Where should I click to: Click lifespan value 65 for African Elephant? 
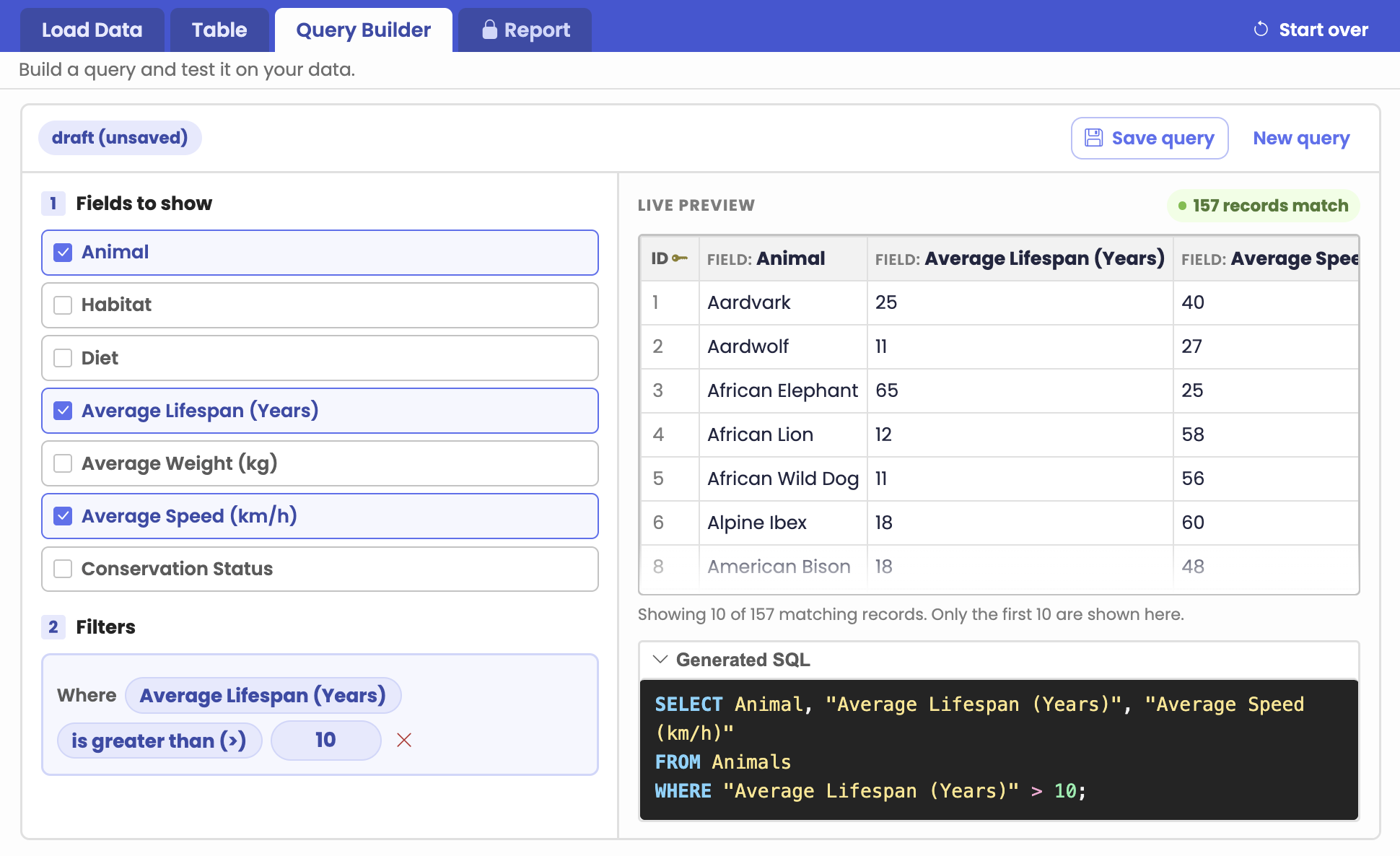point(1020,390)
